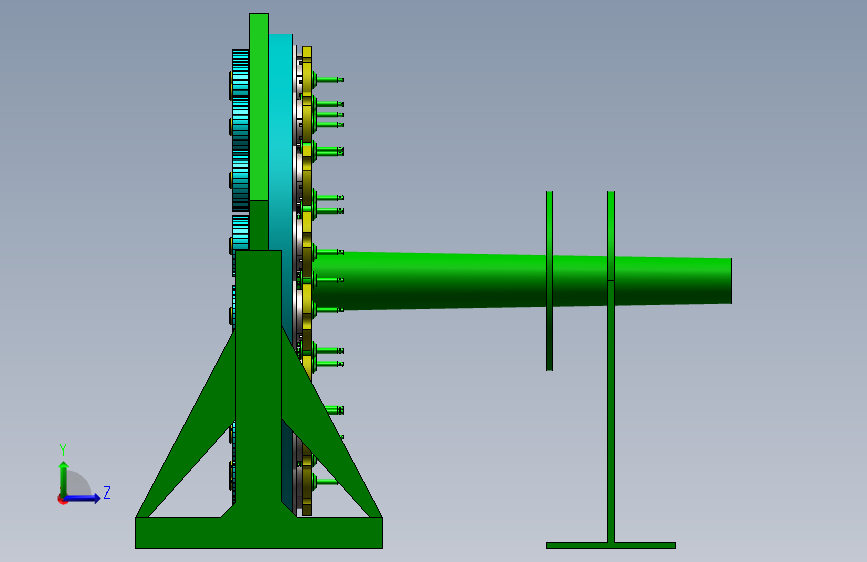This screenshot has height=562, width=867.
Task: Select the green Y-axis arrow of the triad
Action: [64, 479]
